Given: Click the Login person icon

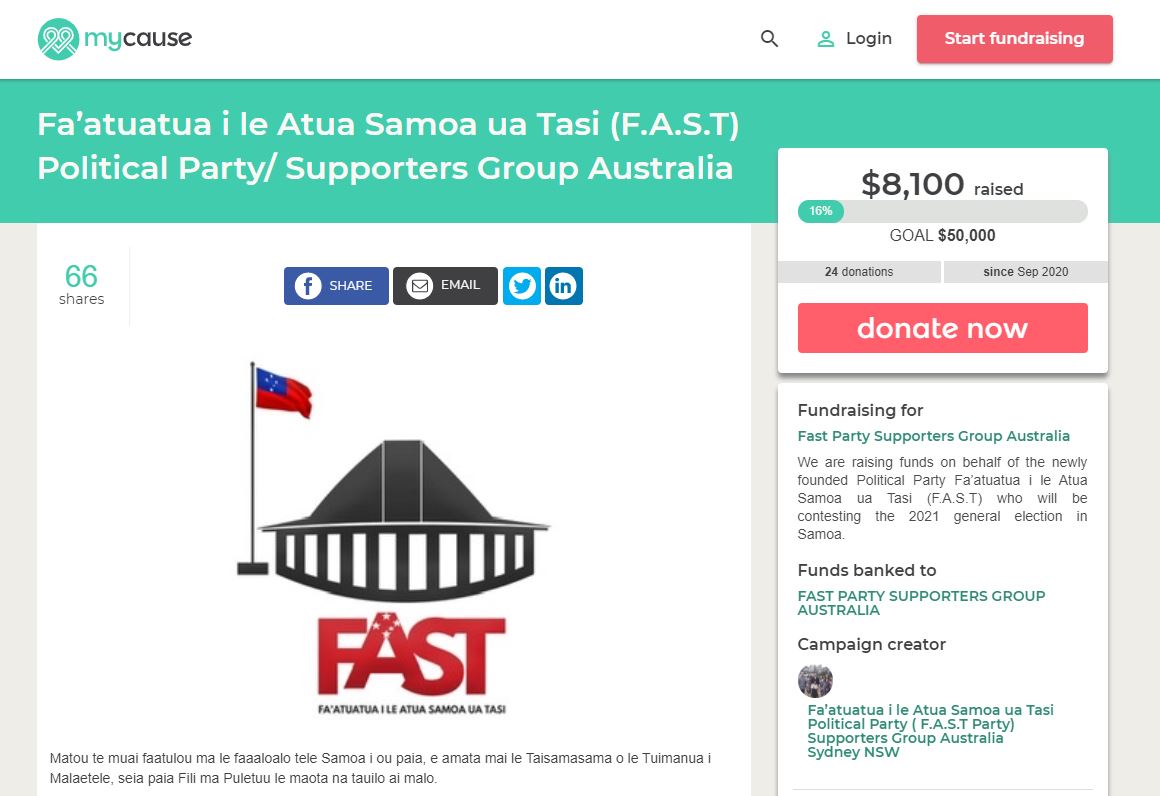Looking at the screenshot, I should (825, 38).
